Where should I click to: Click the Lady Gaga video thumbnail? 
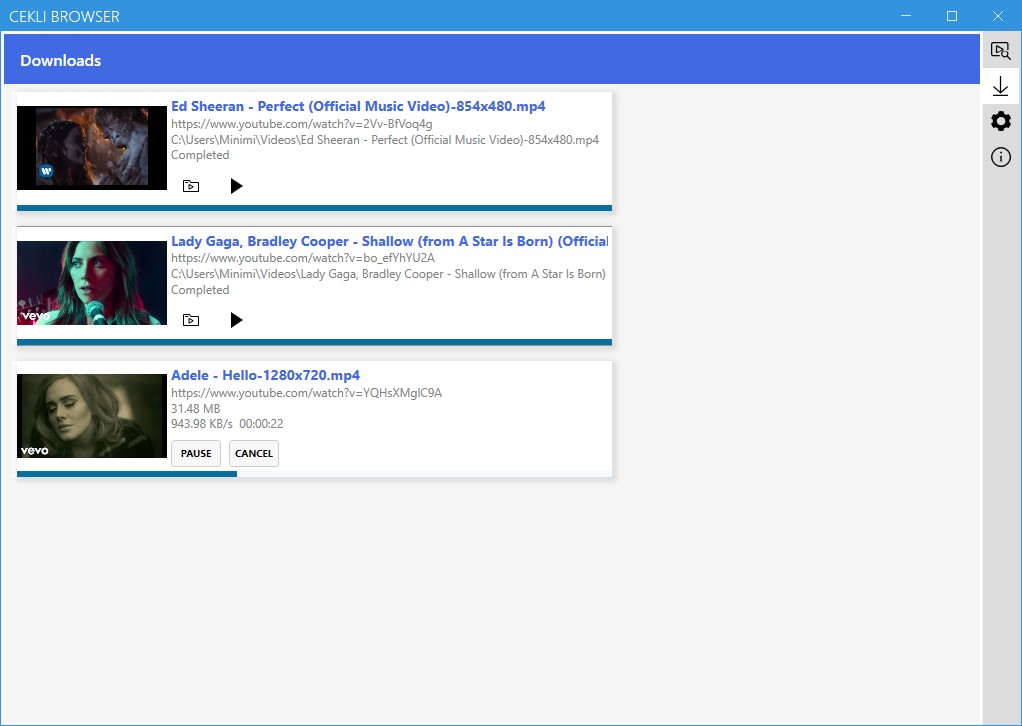pyautogui.click(x=92, y=283)
